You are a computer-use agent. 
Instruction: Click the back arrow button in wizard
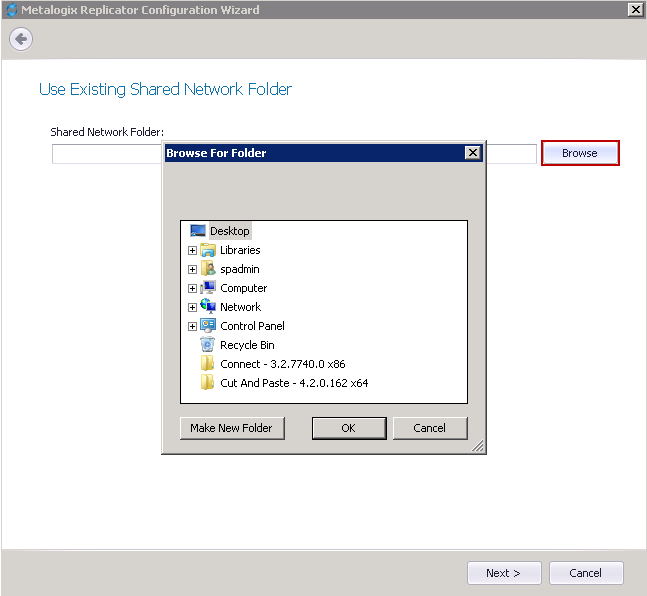point(21,39)
